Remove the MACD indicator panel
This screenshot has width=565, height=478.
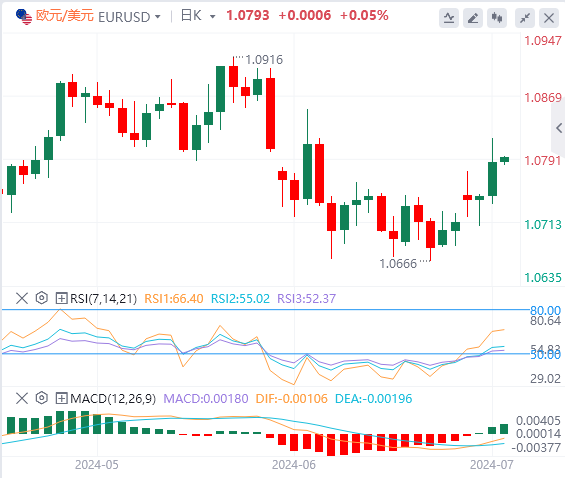(22, 398)
